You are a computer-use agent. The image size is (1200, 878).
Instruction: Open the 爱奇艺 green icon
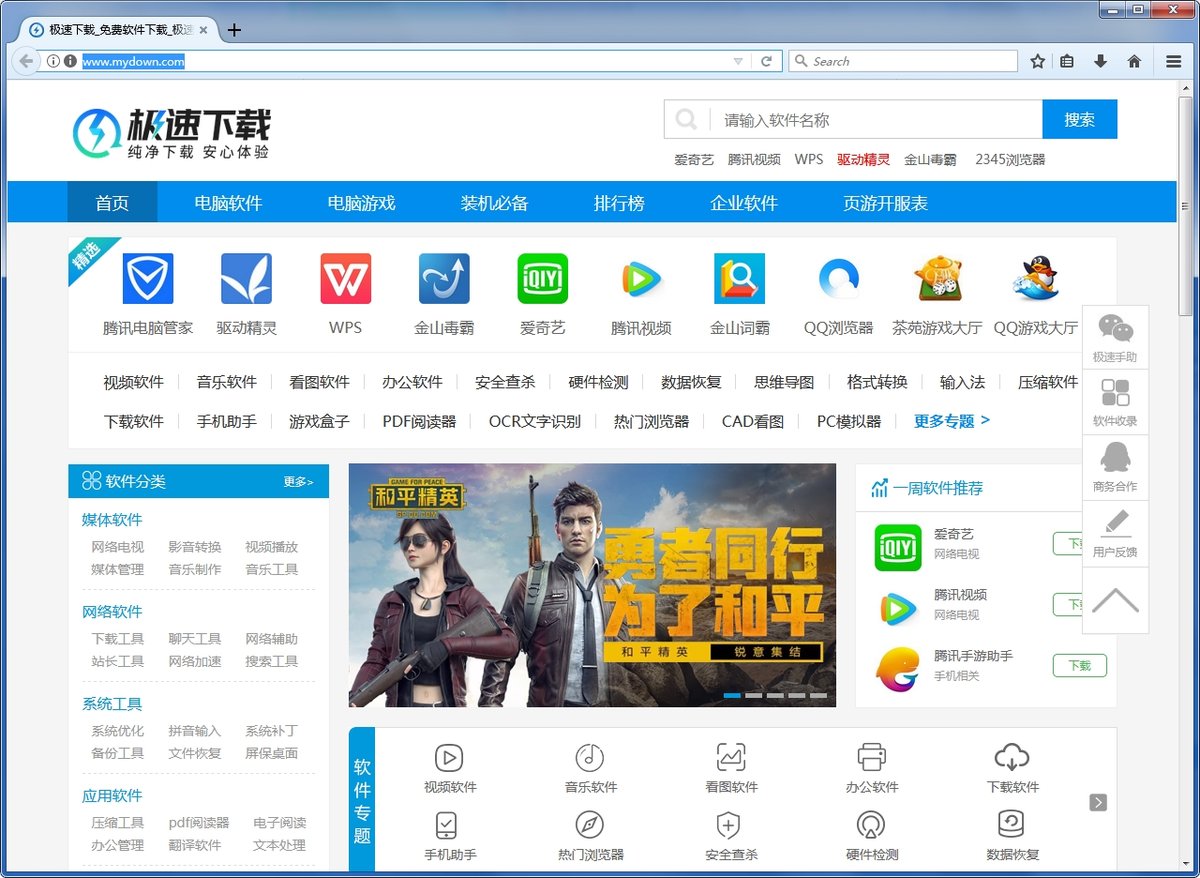click(541, 278)
